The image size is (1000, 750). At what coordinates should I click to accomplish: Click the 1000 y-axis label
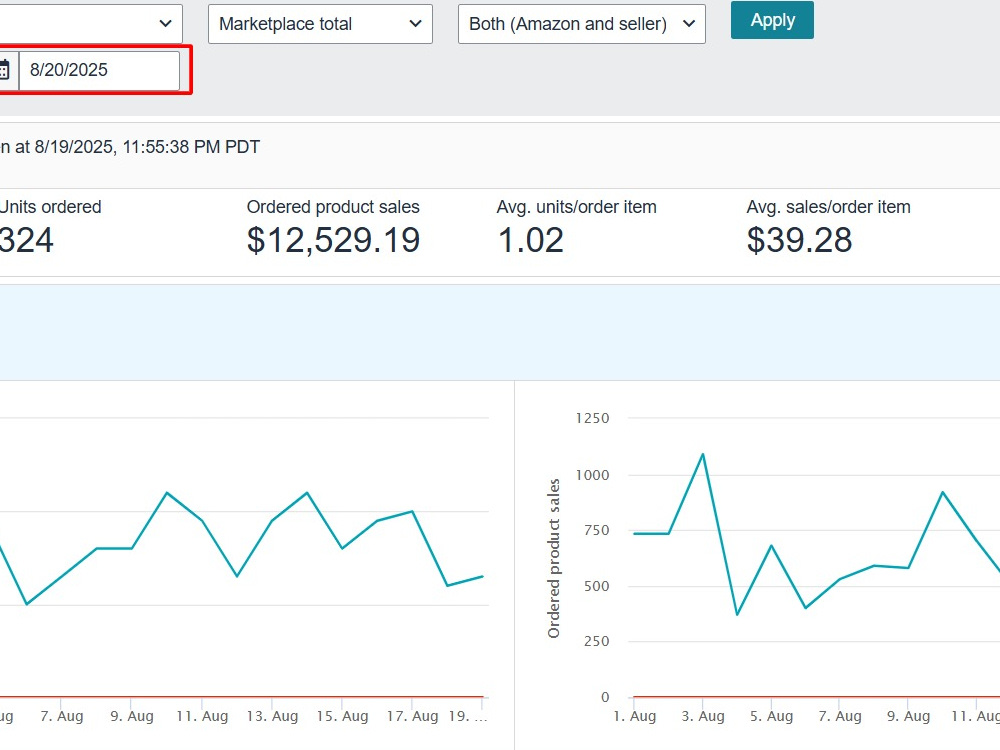click(592, 475)
